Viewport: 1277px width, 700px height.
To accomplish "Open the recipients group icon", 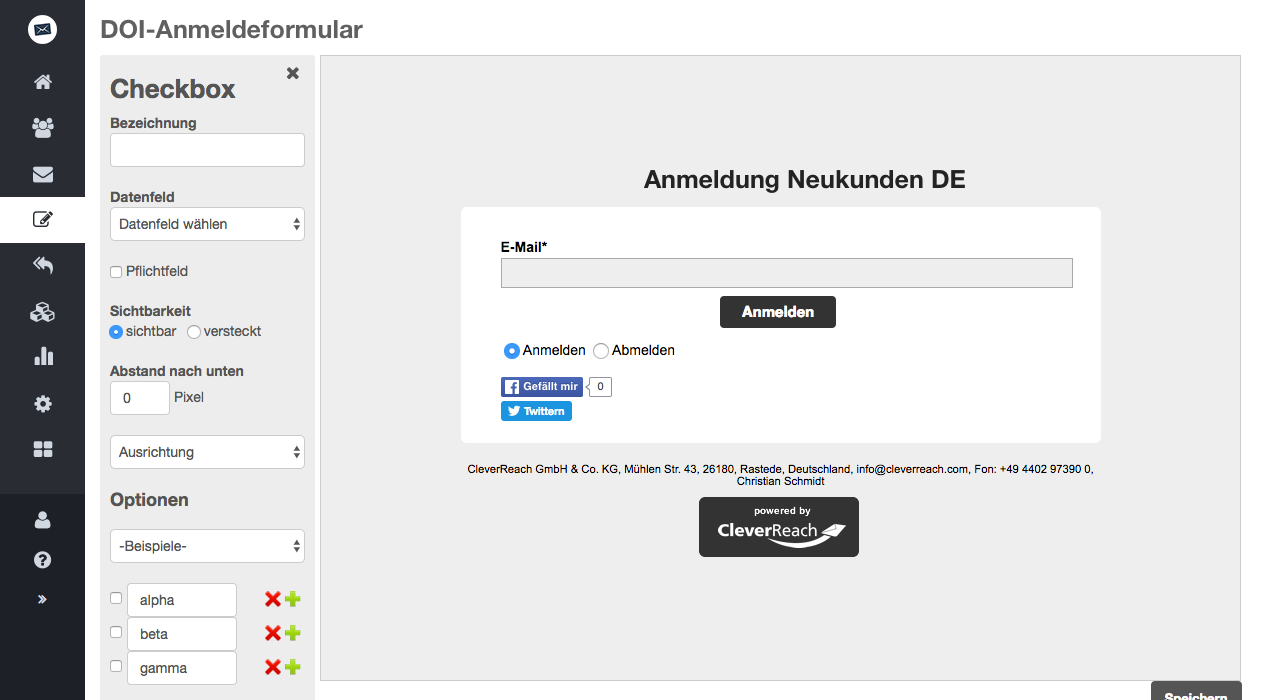I will click(42, 128).
